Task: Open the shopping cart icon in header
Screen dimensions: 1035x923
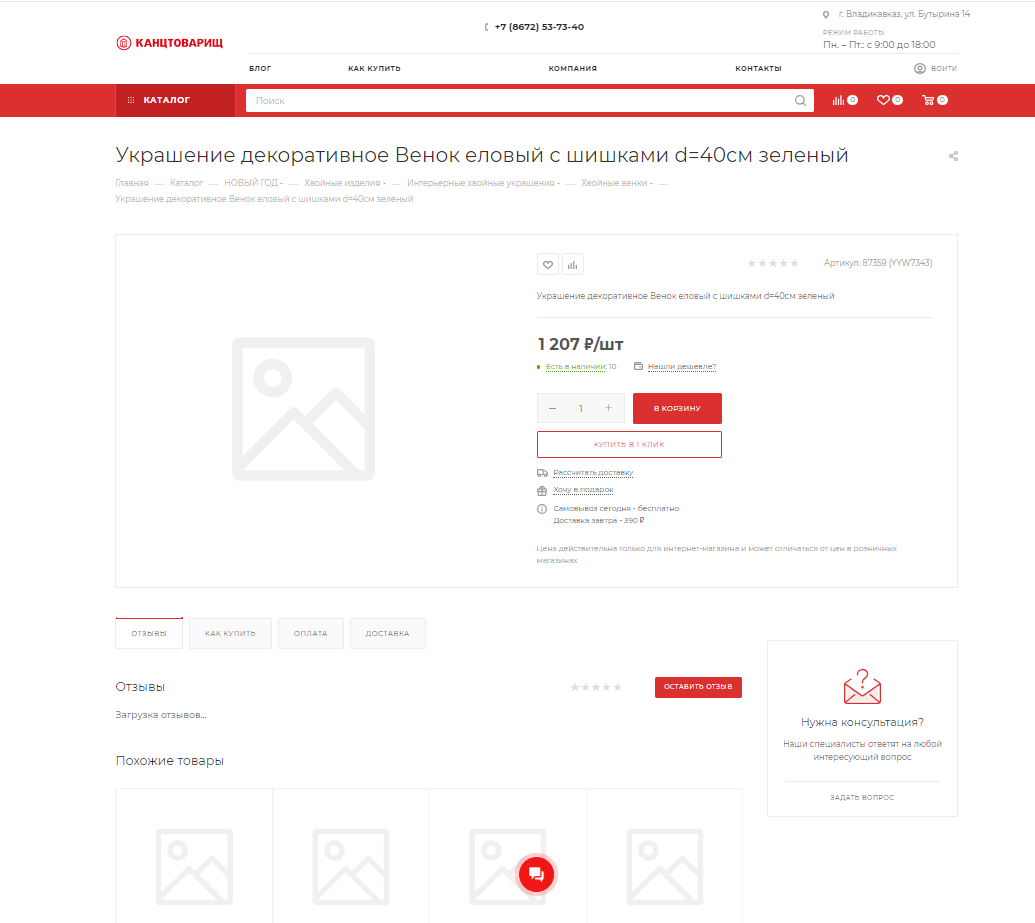Action: tap(931, 100)
